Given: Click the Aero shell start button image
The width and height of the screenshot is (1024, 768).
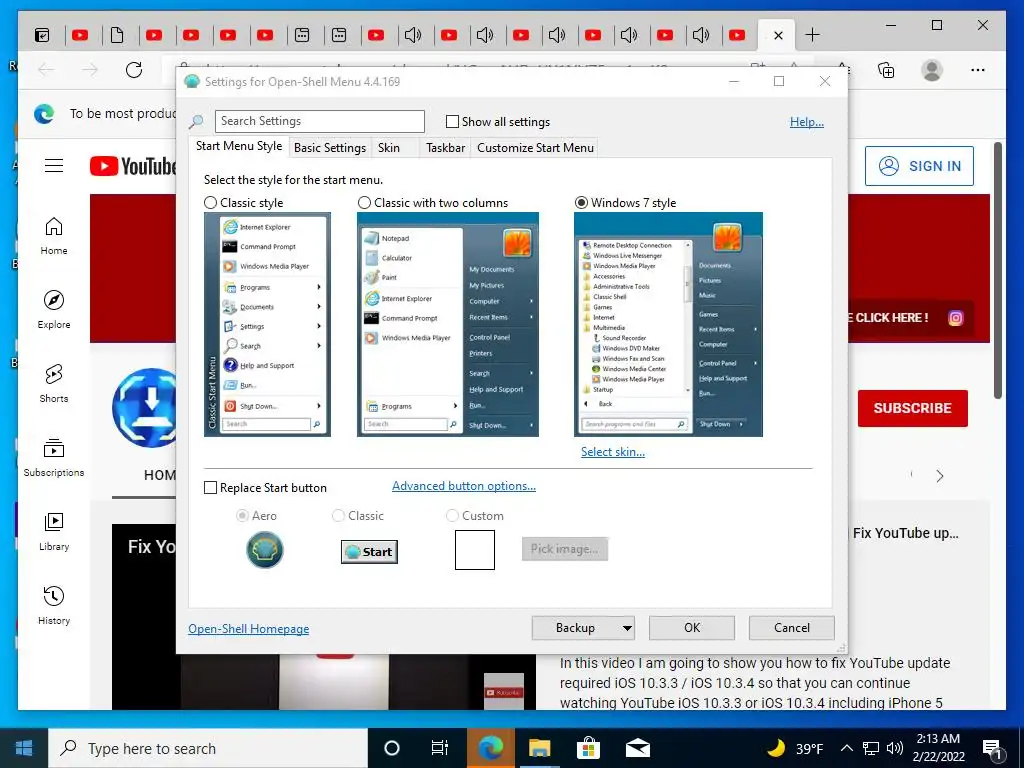Looking at the screenshot, I should 264,550.
